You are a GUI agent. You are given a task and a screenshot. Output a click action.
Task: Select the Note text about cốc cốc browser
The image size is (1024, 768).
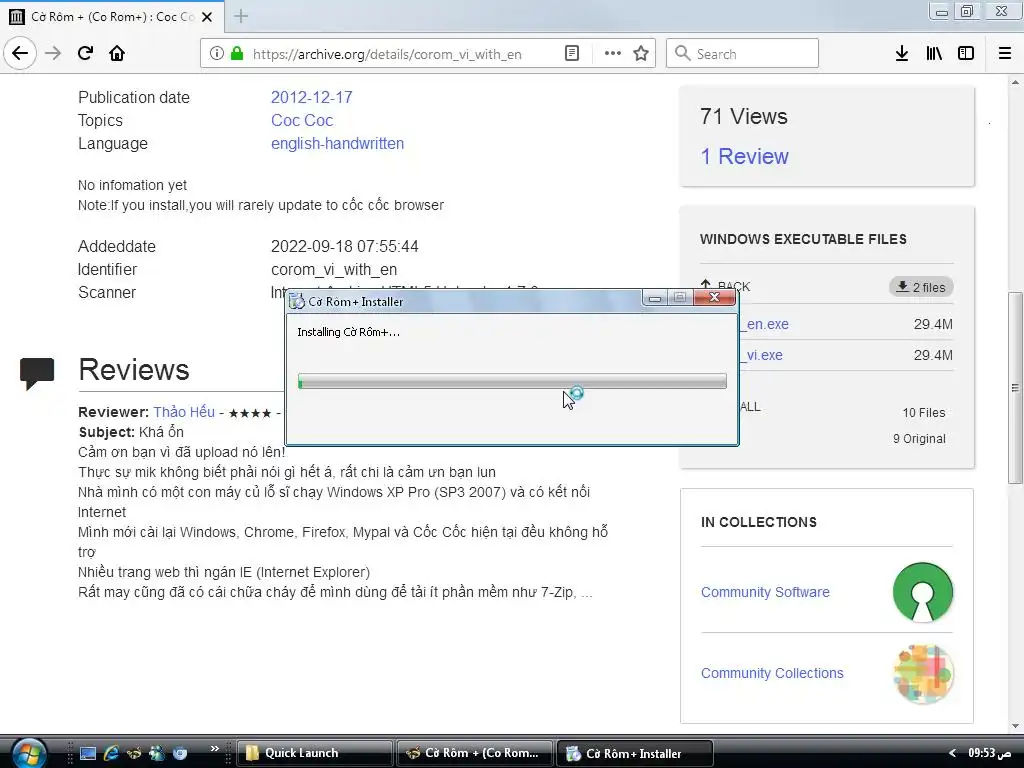[x=261, y=205]
